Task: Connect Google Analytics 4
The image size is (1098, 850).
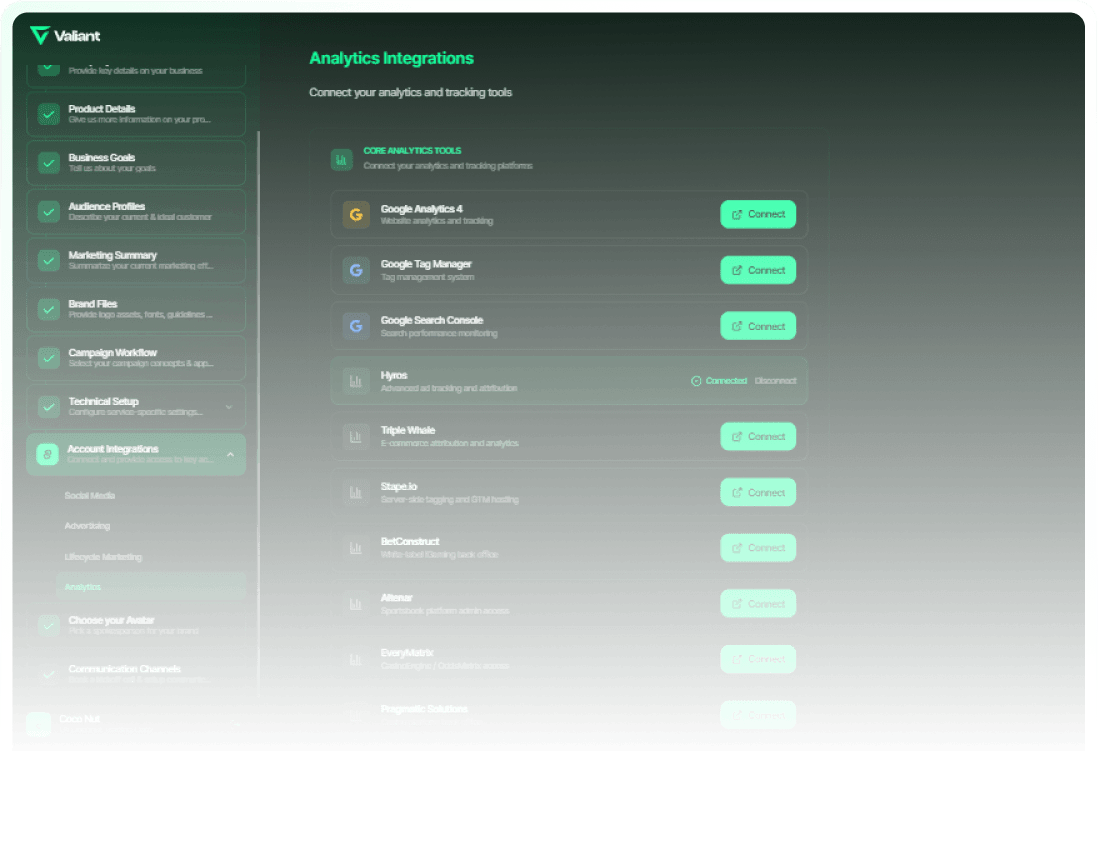Action: [x=758, y=214]
